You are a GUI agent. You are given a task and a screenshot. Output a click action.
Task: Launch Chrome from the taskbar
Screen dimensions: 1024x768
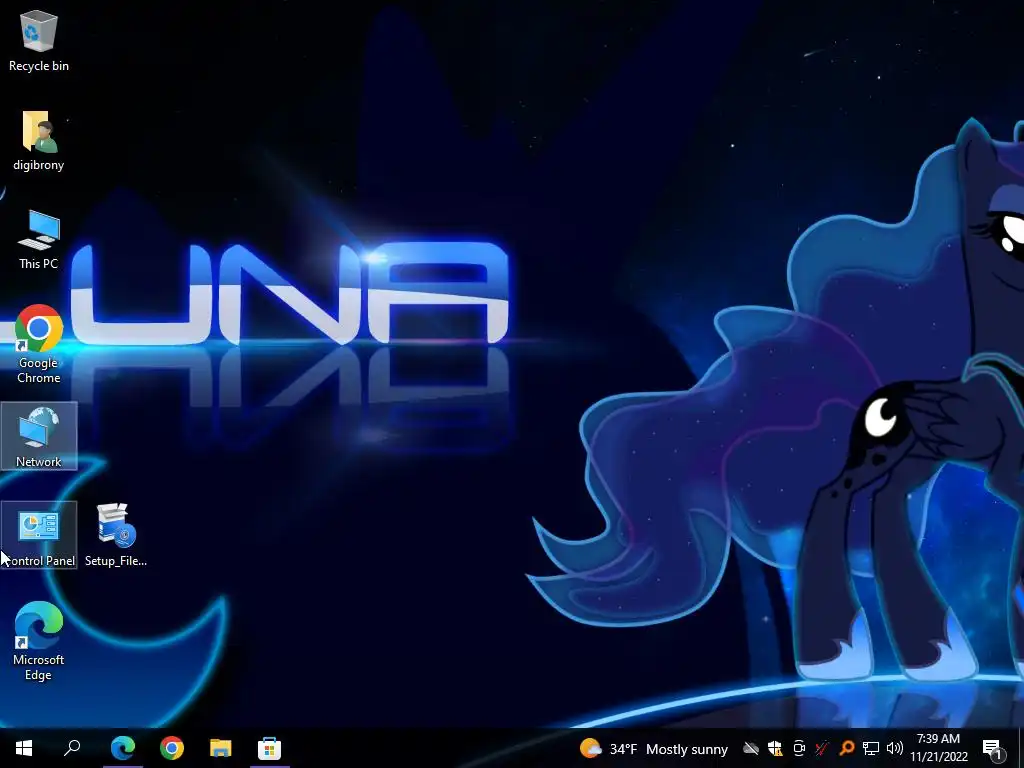tap(172, 748)
